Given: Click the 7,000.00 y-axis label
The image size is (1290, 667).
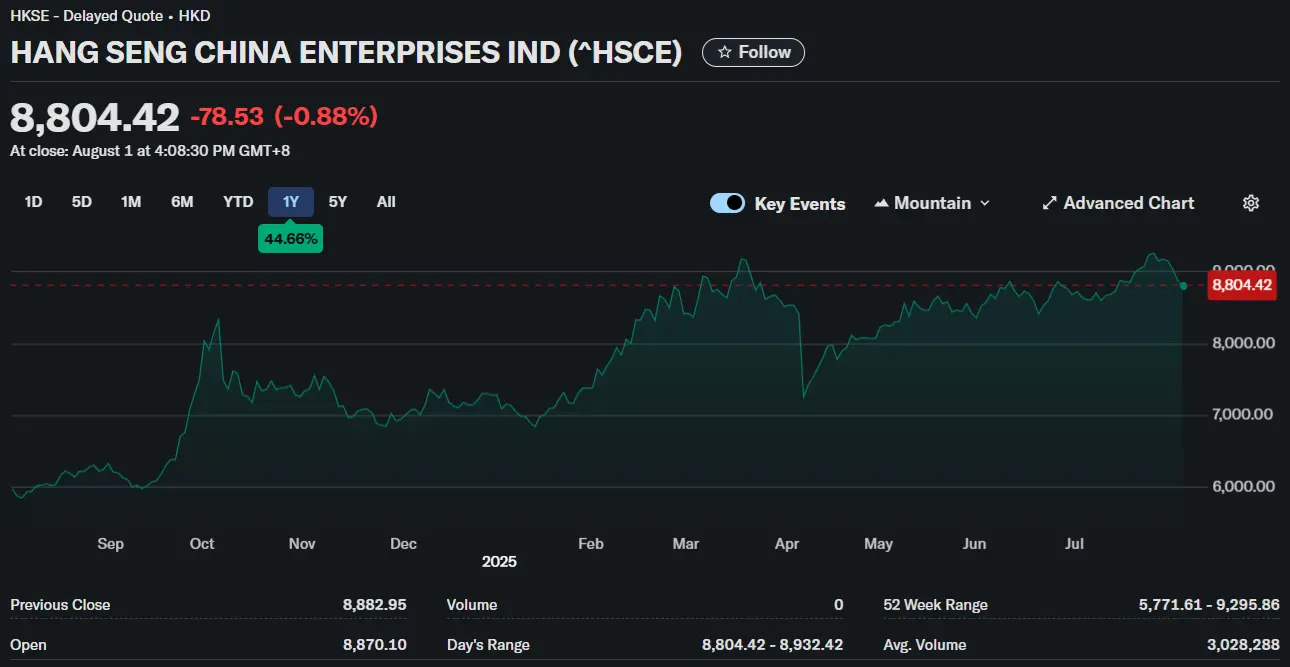Looking at the screenshot, I should (x=1243, y=414).
